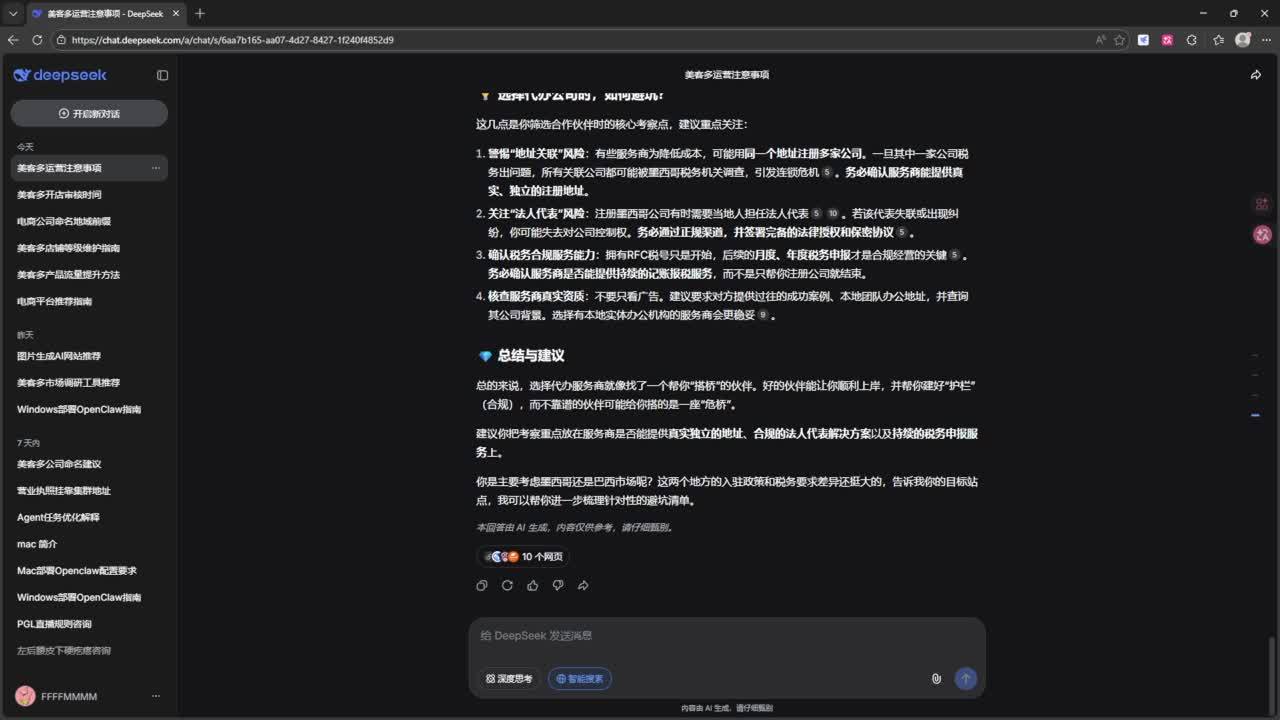This screenshot has width=1280, height=720.
Task: Open the Read Aloud option in address bar
Action: tap(1101, 40)
